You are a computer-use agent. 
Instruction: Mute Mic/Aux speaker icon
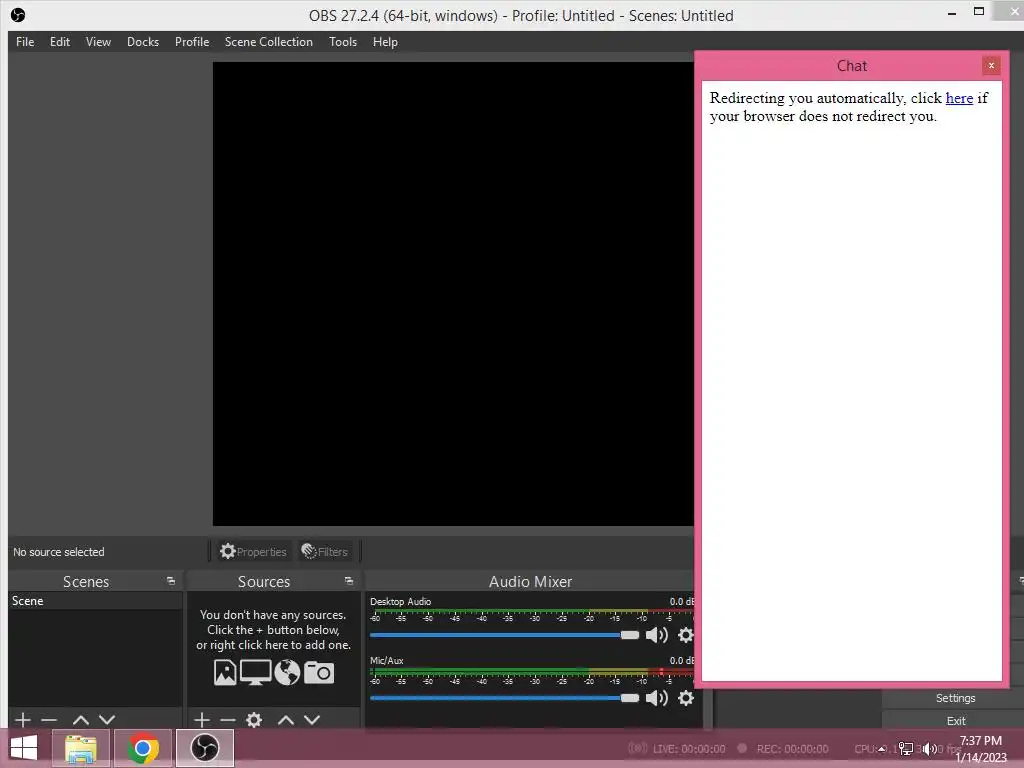point(656,698)
